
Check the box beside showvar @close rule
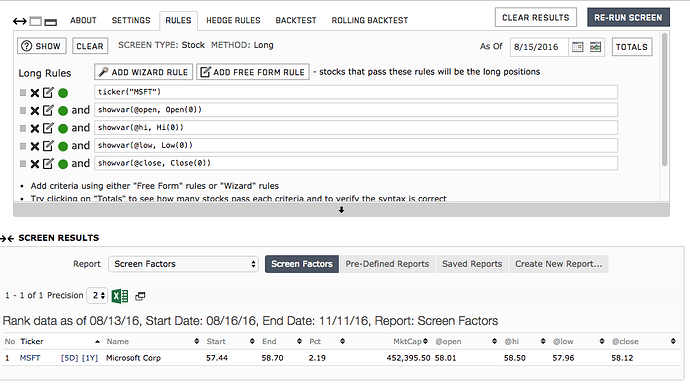click(23, 164)
